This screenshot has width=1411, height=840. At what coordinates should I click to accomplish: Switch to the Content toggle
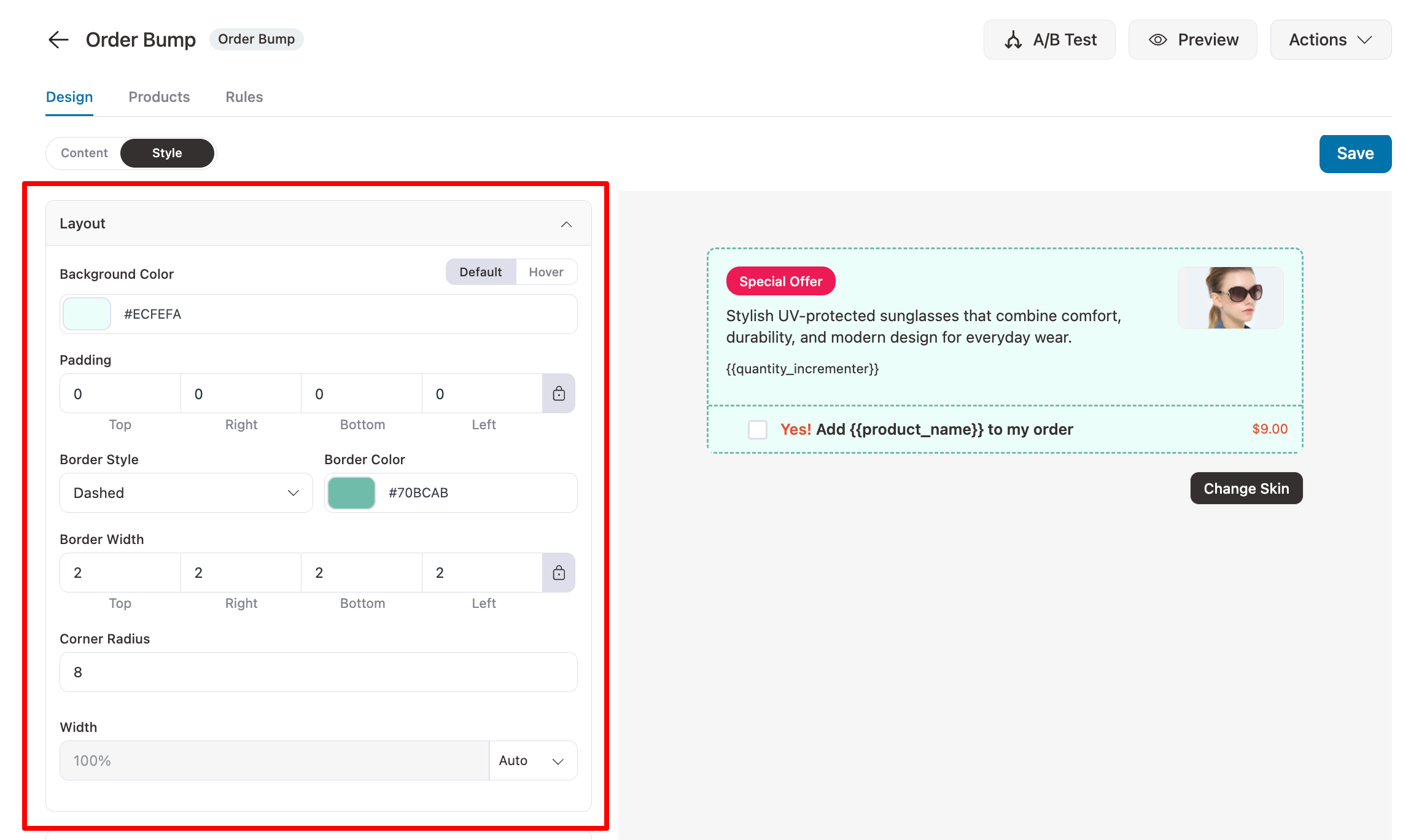[x=84, y=153]
